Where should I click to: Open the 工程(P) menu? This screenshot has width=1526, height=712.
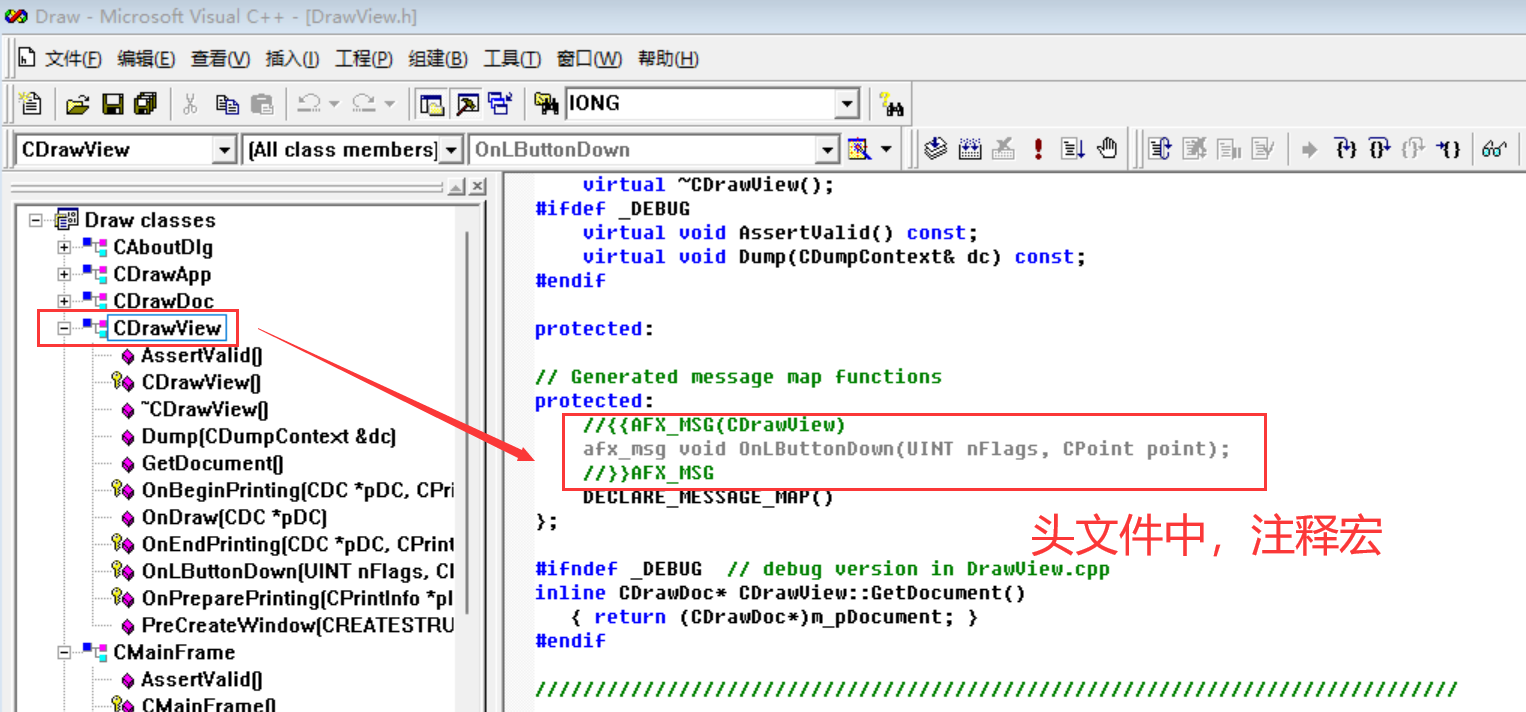coord(364,59)
